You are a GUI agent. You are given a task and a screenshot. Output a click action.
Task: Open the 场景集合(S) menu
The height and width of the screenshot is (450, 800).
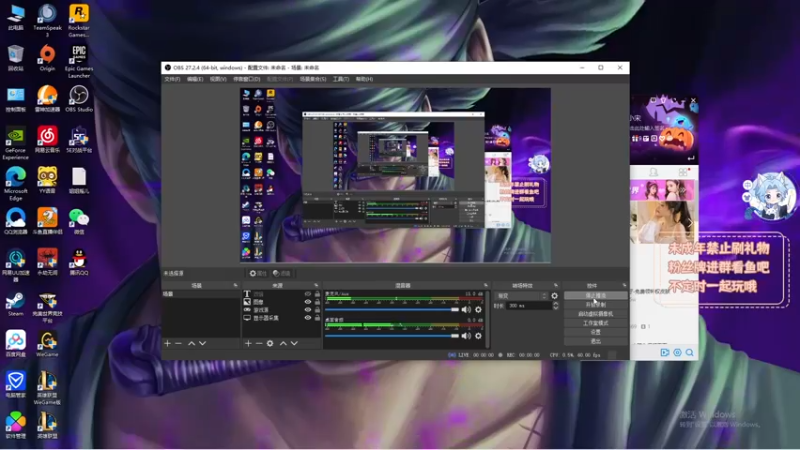click(313, 79)
